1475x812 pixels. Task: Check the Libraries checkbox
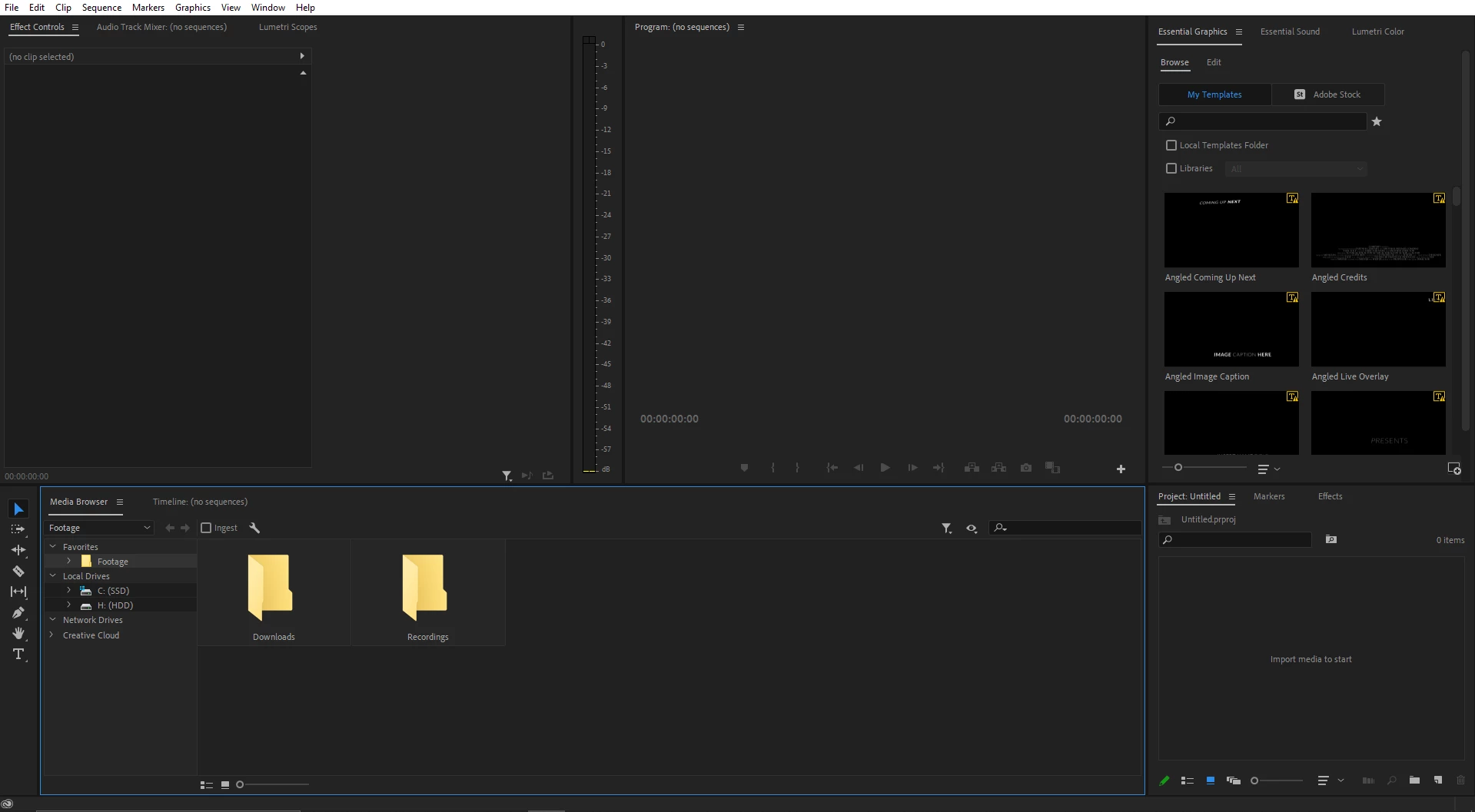click(x=1171, y=168)
